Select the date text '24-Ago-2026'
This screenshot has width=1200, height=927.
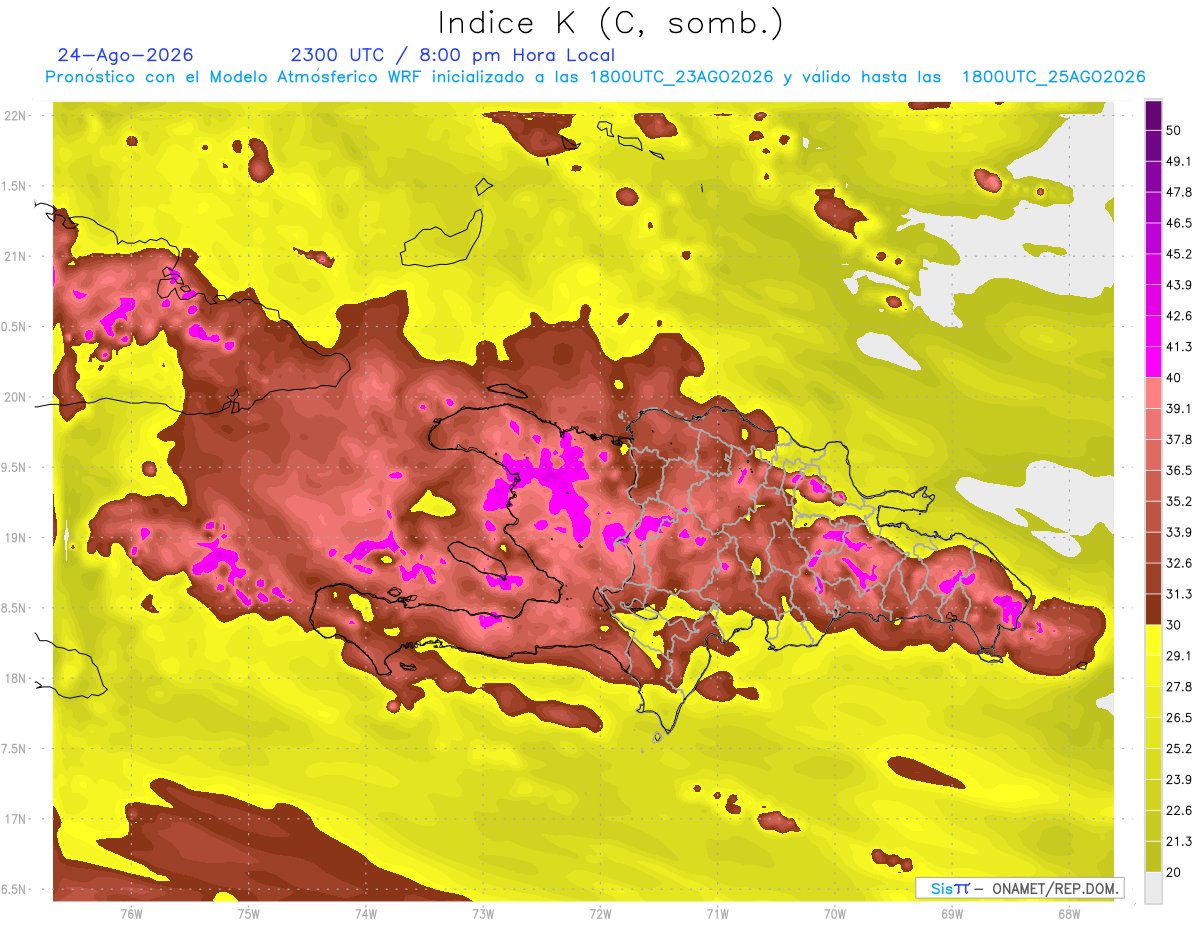(126, 55)
